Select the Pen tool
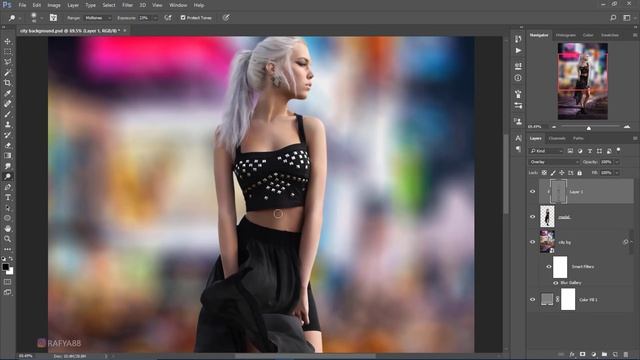Viewport: 640px width, 360px height. (7, 187)
